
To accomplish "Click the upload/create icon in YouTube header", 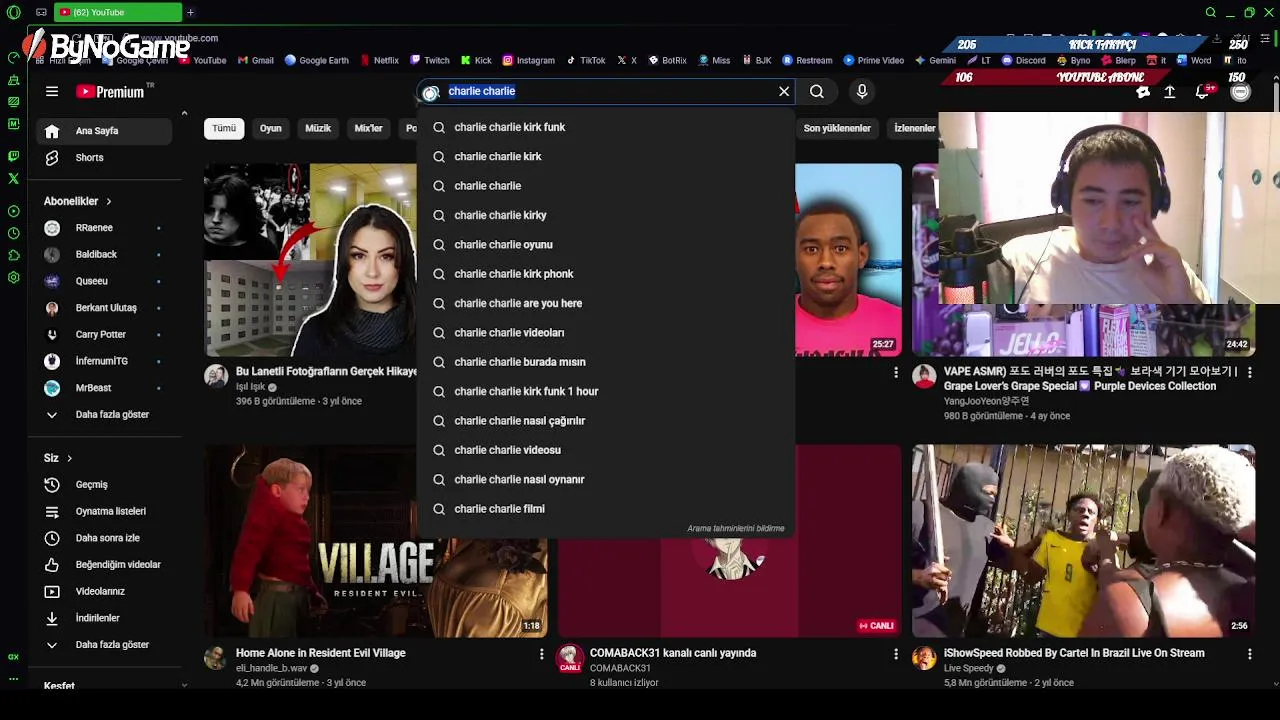I will (1169, 92).
